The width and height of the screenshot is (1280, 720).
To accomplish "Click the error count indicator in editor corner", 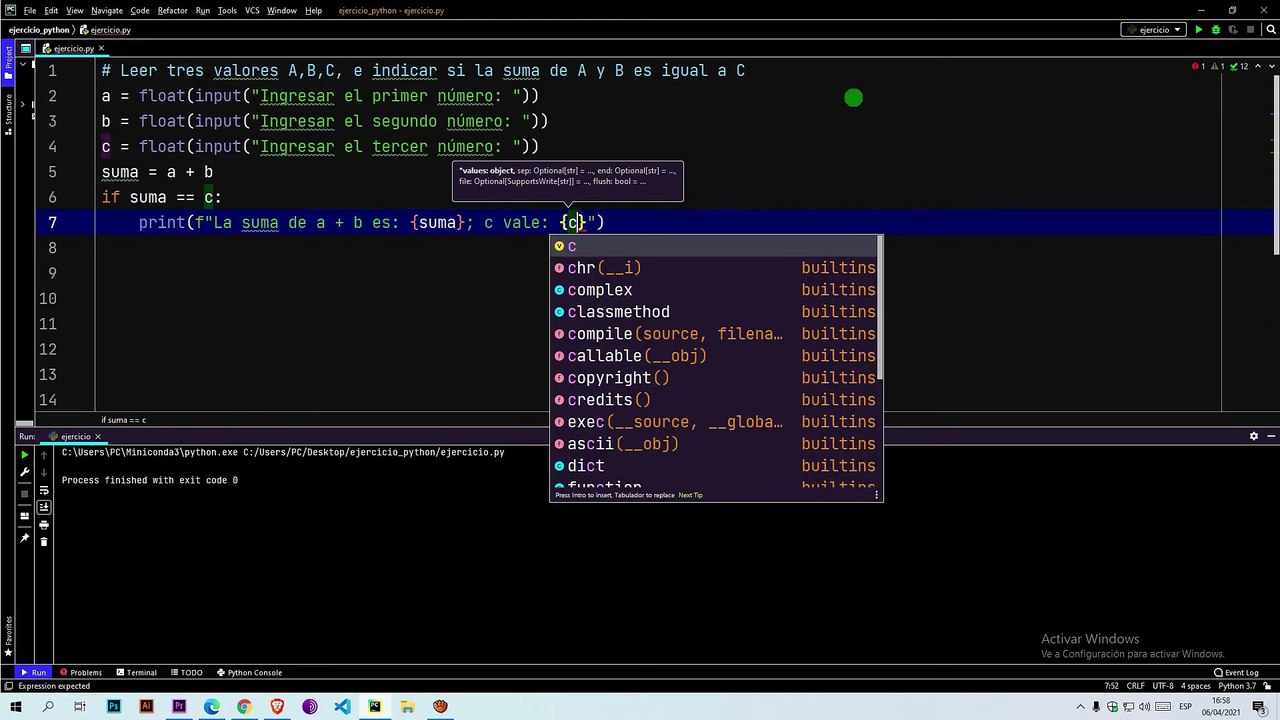I will [x=1198, y=66].
